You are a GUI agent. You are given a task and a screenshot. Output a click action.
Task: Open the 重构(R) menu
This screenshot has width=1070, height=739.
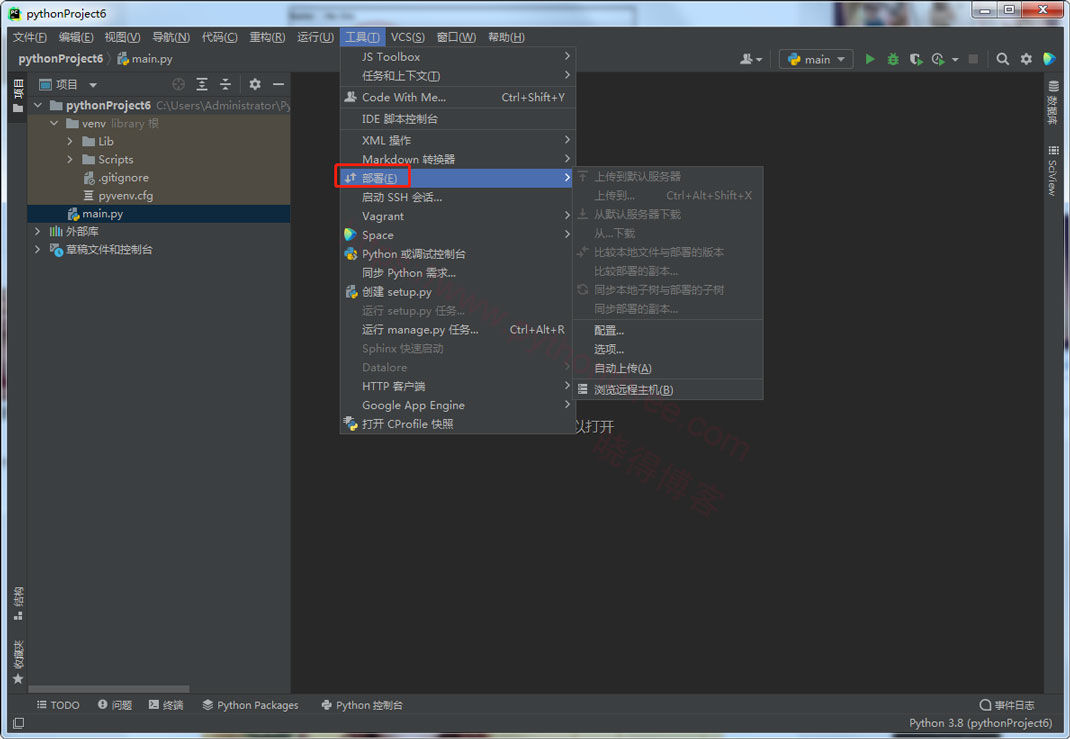pyautogui.click(x=268, y=37)
